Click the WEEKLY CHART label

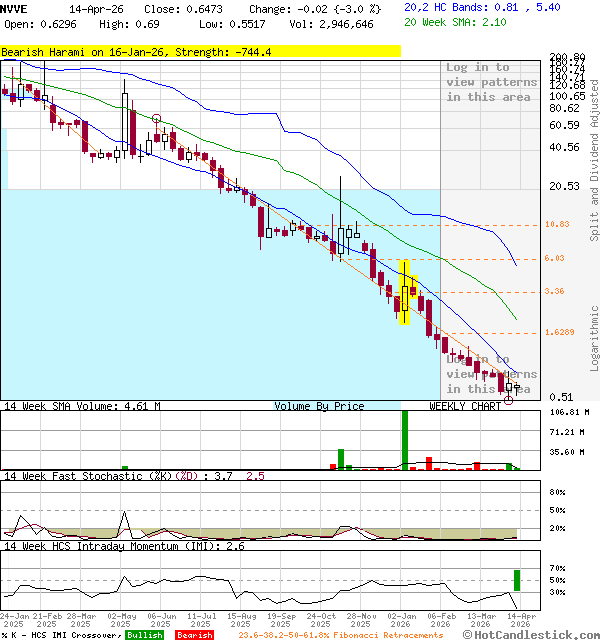[465, 407]
